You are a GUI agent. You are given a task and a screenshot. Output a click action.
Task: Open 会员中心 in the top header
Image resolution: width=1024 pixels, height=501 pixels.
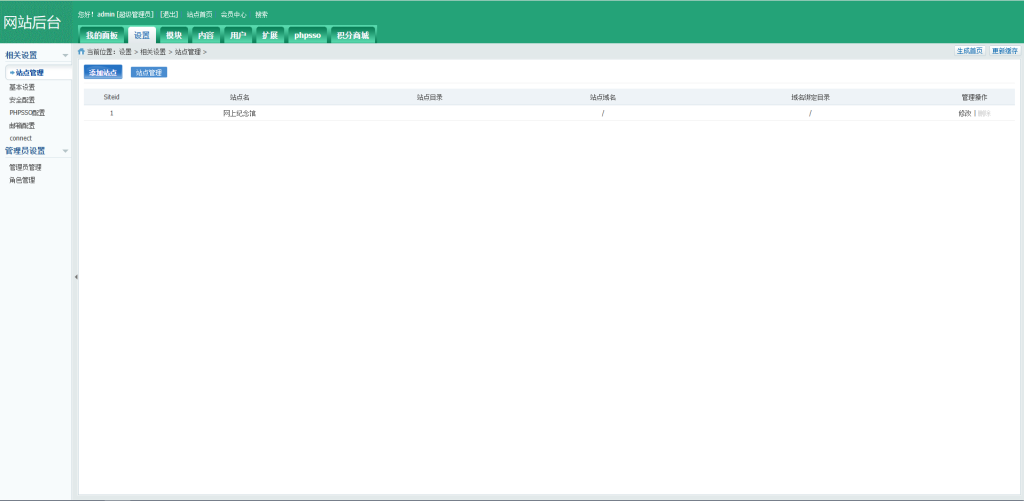(233, 15)
